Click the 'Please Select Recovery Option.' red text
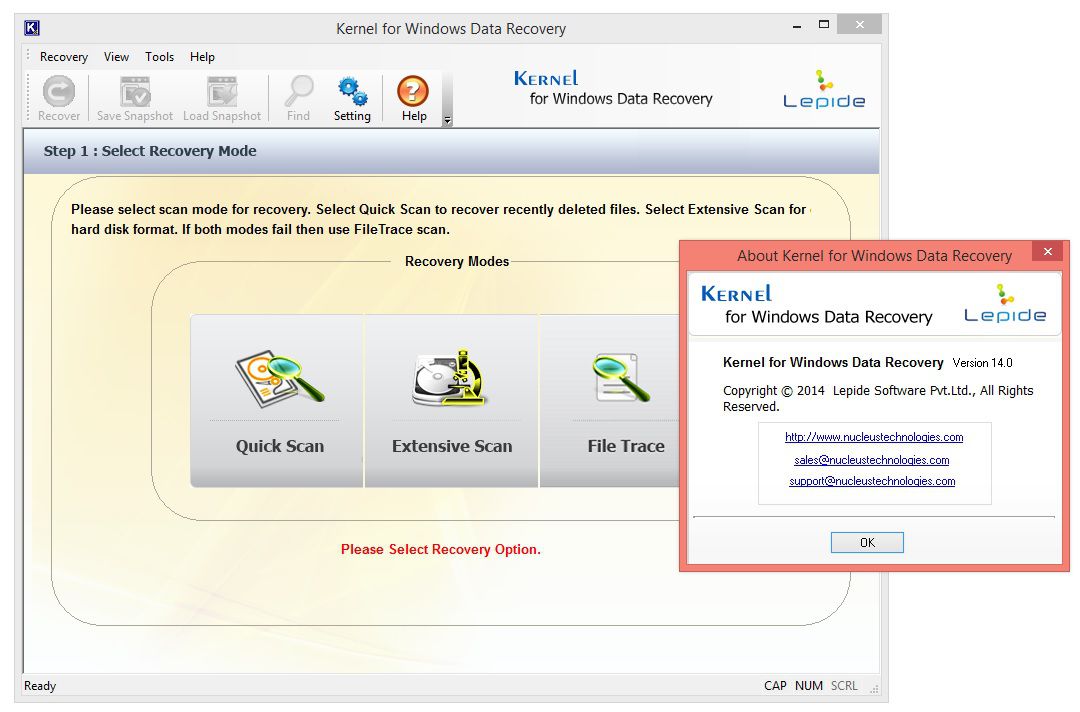Viewport: 1080px width, 712px height. [441, 549]
